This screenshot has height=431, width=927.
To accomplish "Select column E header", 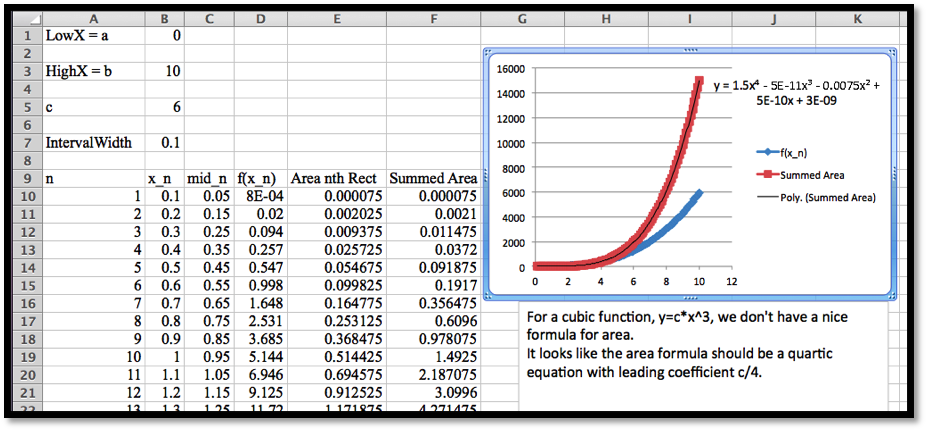I will tap(335, 18).
